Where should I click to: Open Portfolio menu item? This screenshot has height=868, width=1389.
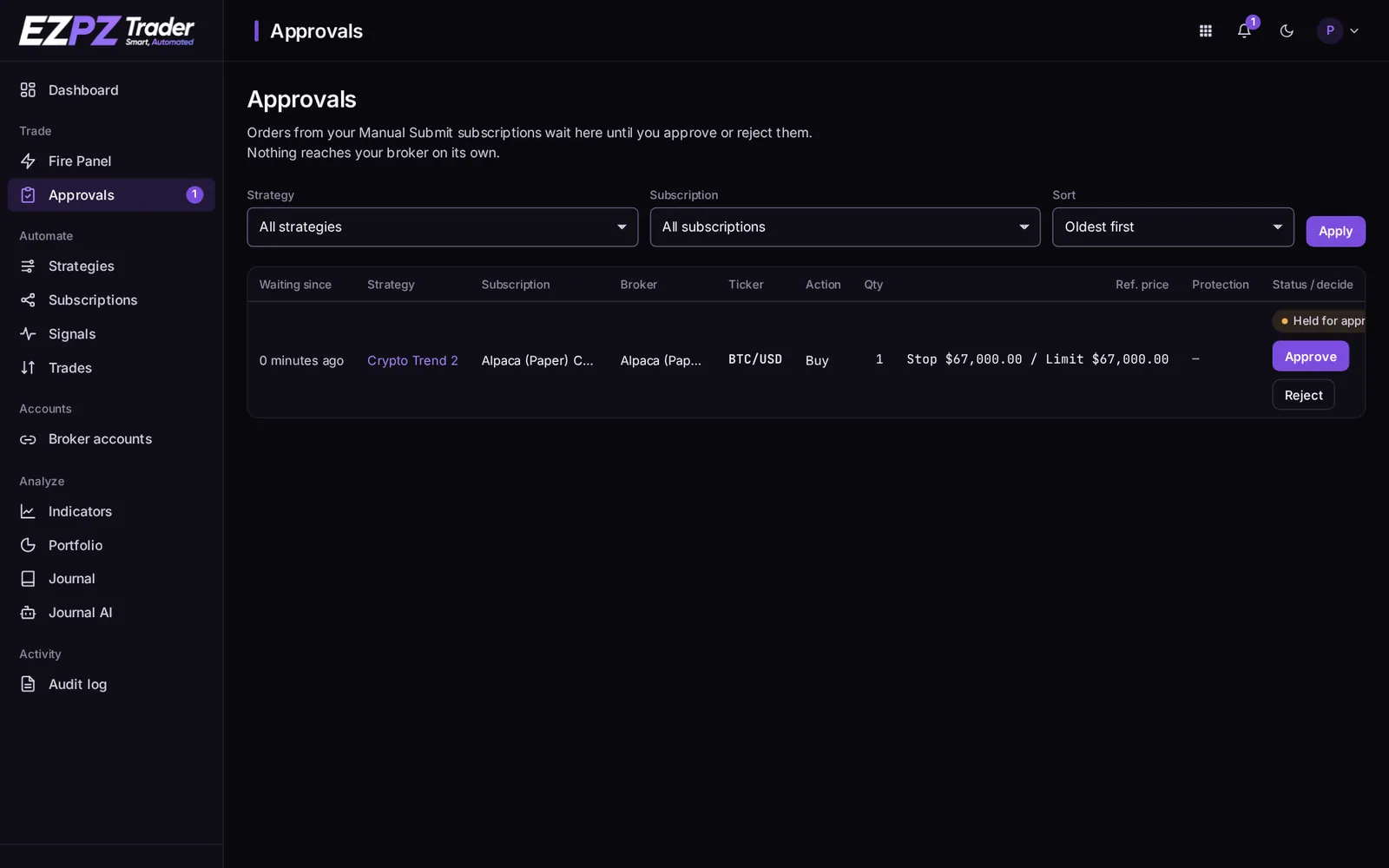tap(111, 545)
